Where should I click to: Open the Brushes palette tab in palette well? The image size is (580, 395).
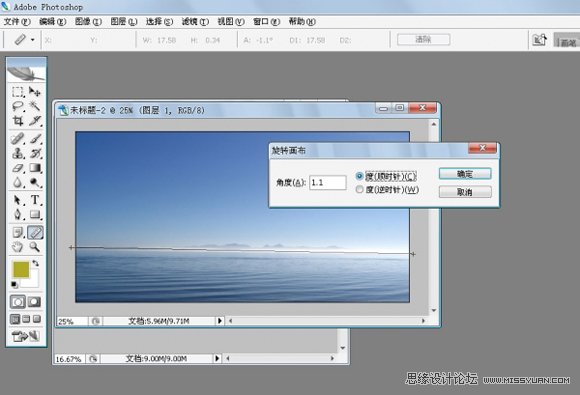pos(568,41)
